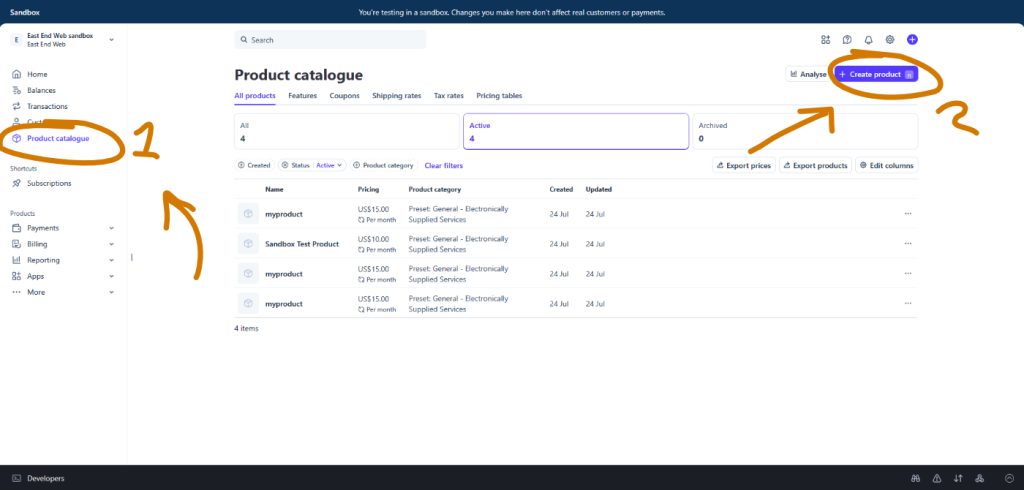The height and width of the screenshot is (490, 1024).
Task: Switch to the Tax rates tab
Action: click(449, 96)
